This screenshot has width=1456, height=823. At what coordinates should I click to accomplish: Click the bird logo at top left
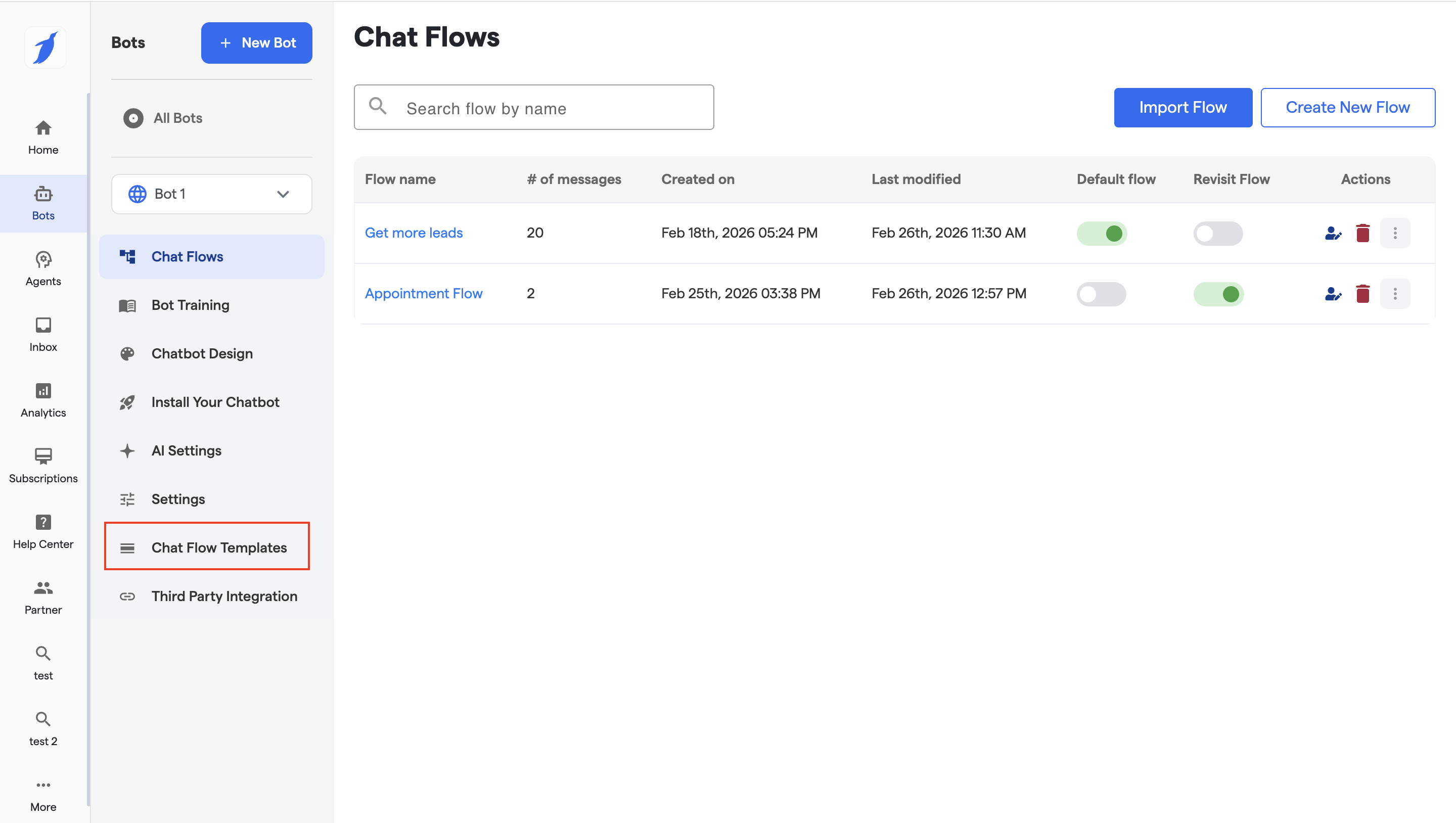click(45, 48)
